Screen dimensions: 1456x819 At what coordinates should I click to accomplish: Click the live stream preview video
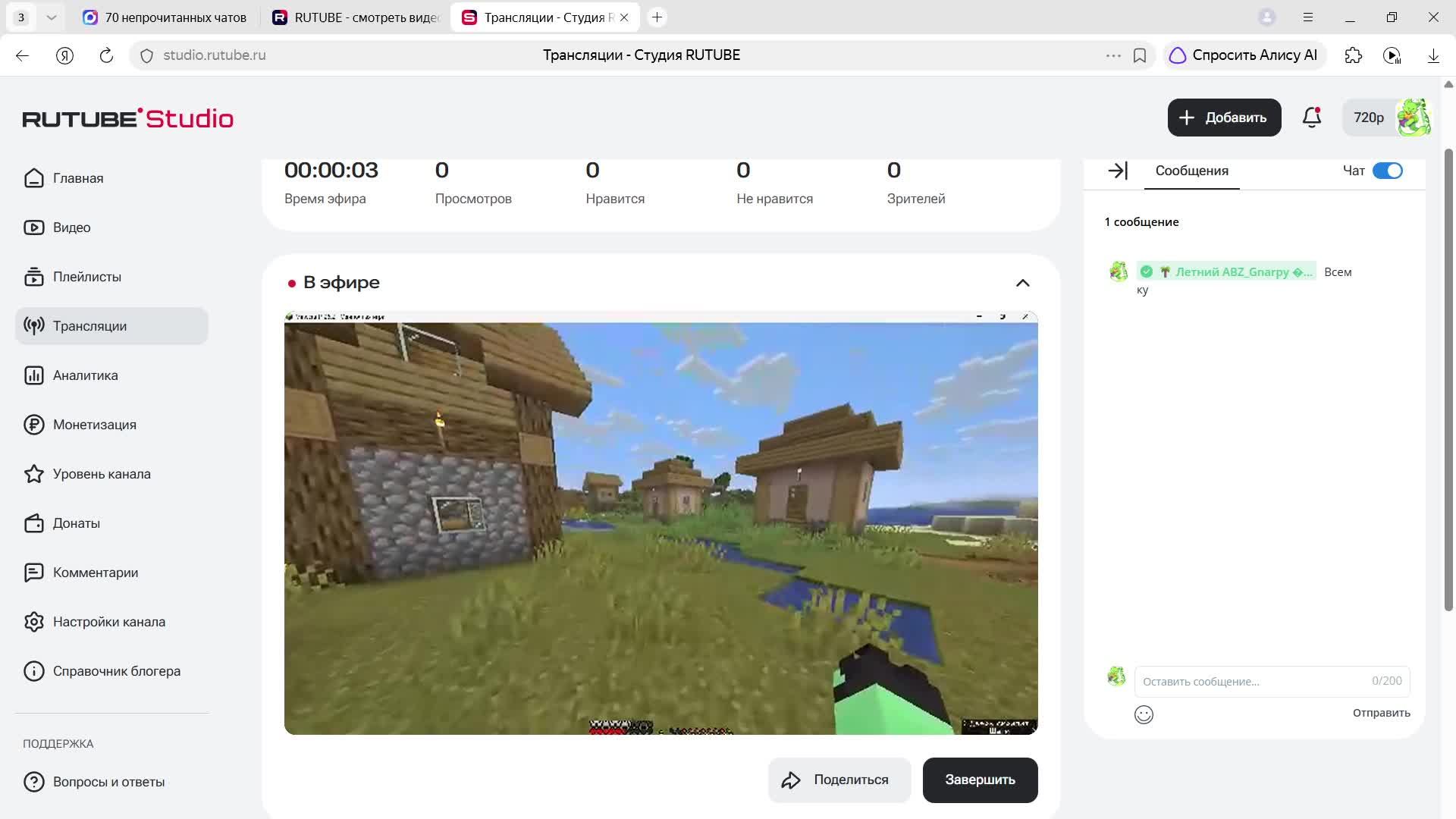661,522
